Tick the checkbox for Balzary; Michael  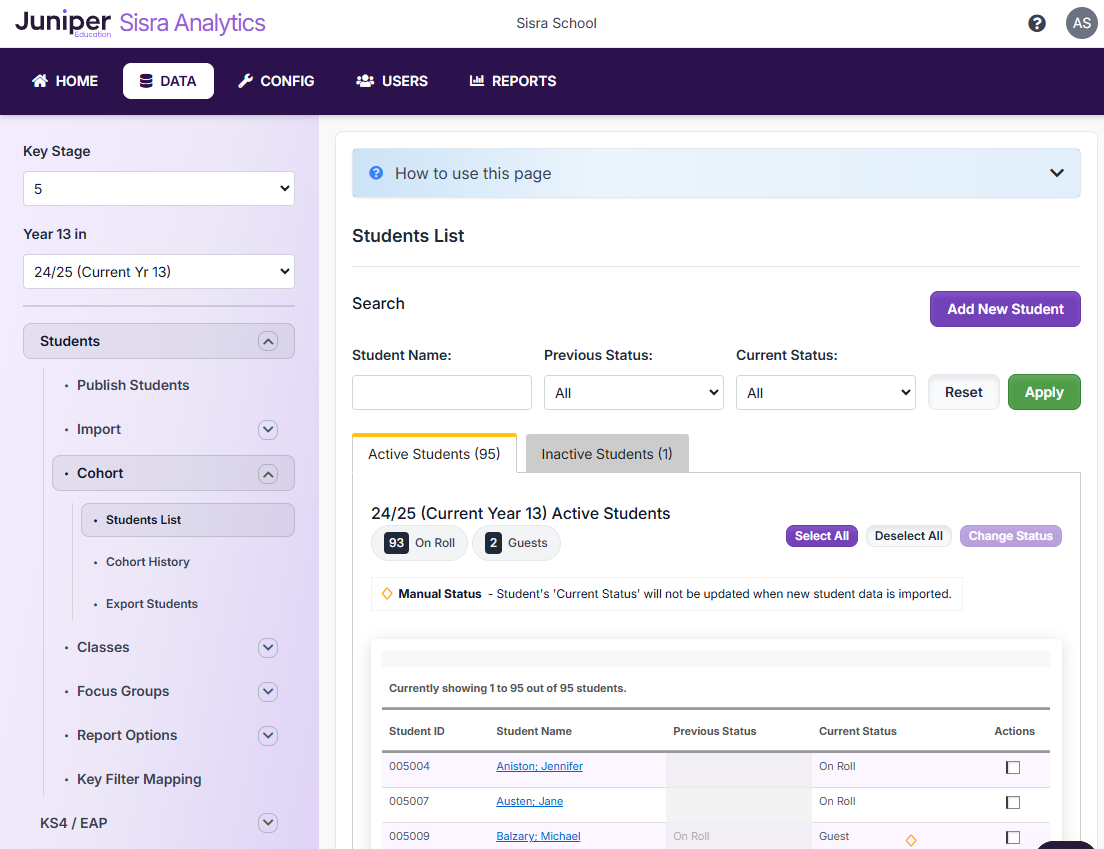click(1013, 837)
